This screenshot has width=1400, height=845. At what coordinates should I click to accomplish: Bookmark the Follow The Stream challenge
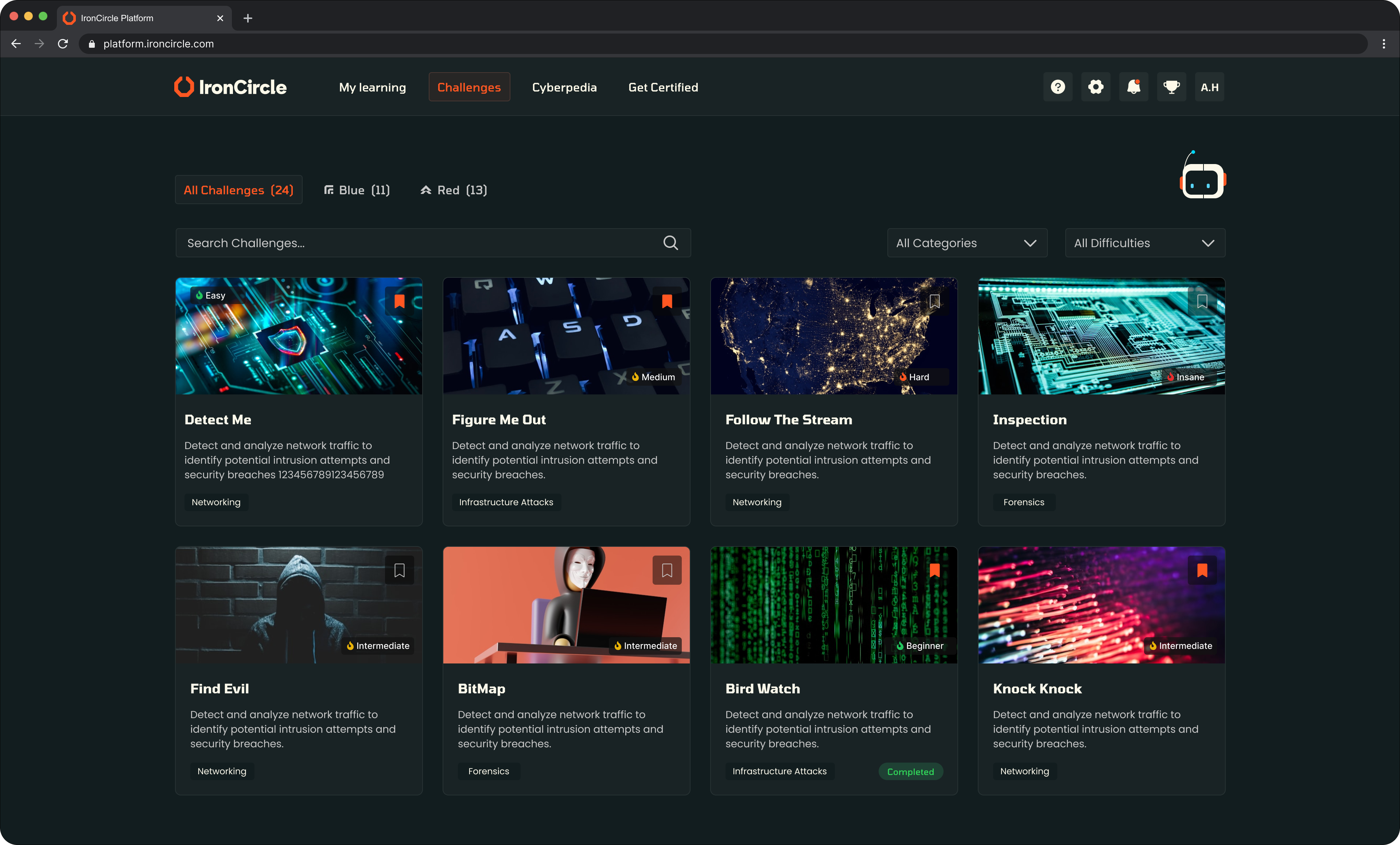coord(935,301)
